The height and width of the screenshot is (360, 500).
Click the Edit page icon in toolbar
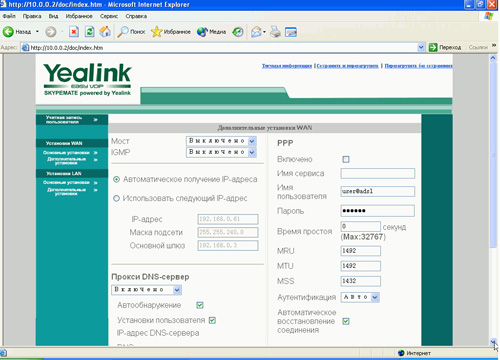point(291,32)
